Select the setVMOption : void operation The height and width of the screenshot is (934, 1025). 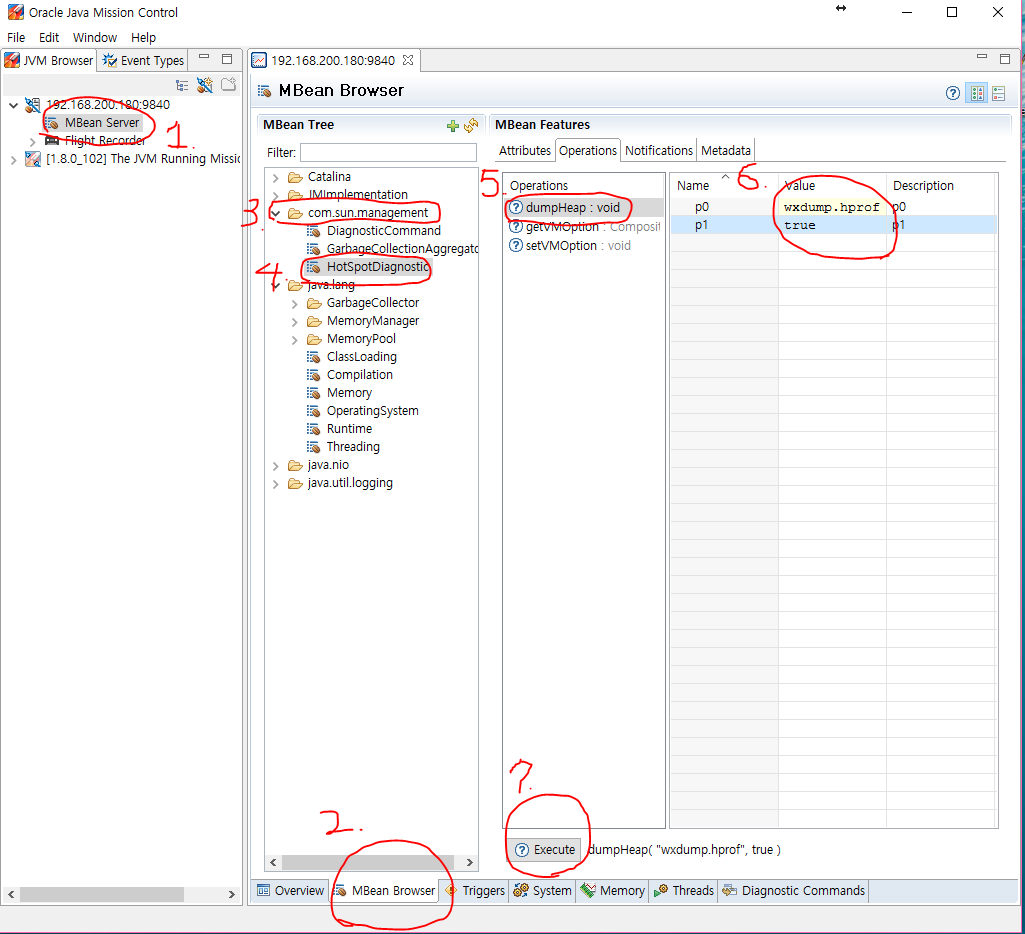[570, 246]
